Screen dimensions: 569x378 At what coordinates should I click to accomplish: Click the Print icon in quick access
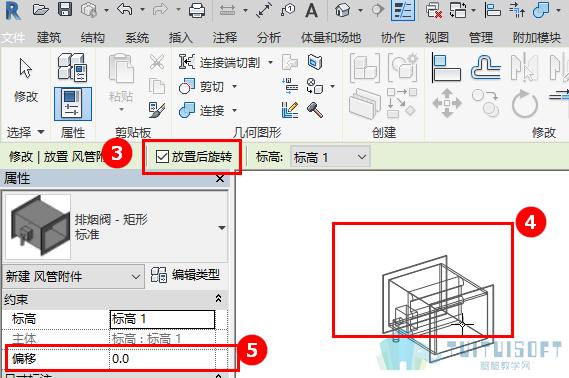pos(197,10)
